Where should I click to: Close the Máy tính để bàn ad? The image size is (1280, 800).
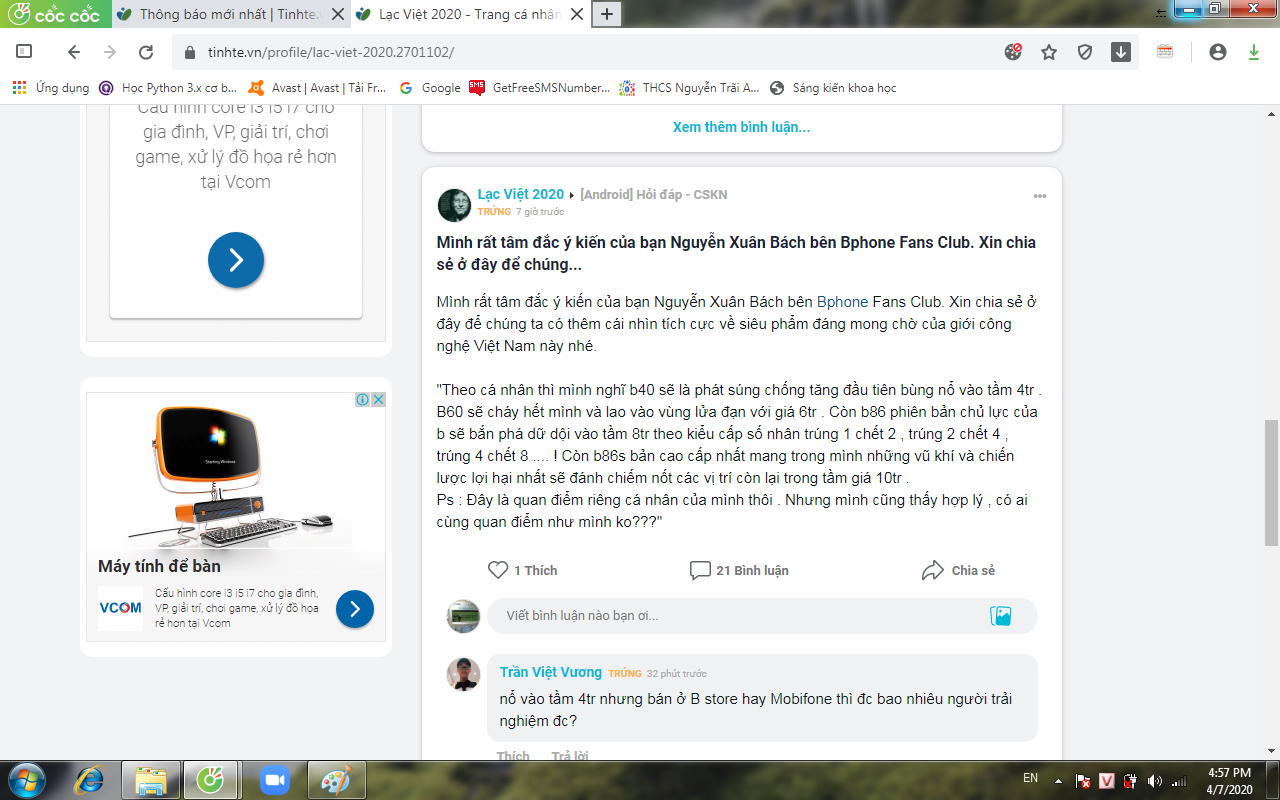379,399
